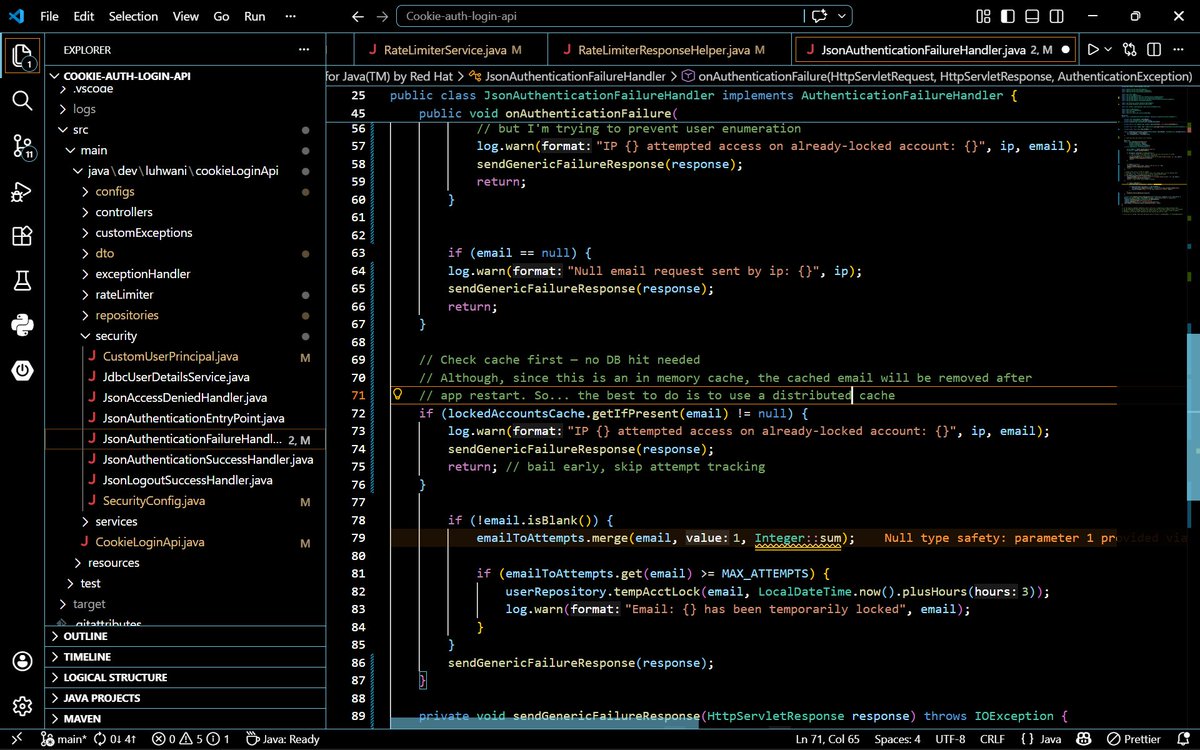Open changes compare icon in editor toolbar
This screenshot has height=750, width=1200.
pos(1130,49)
